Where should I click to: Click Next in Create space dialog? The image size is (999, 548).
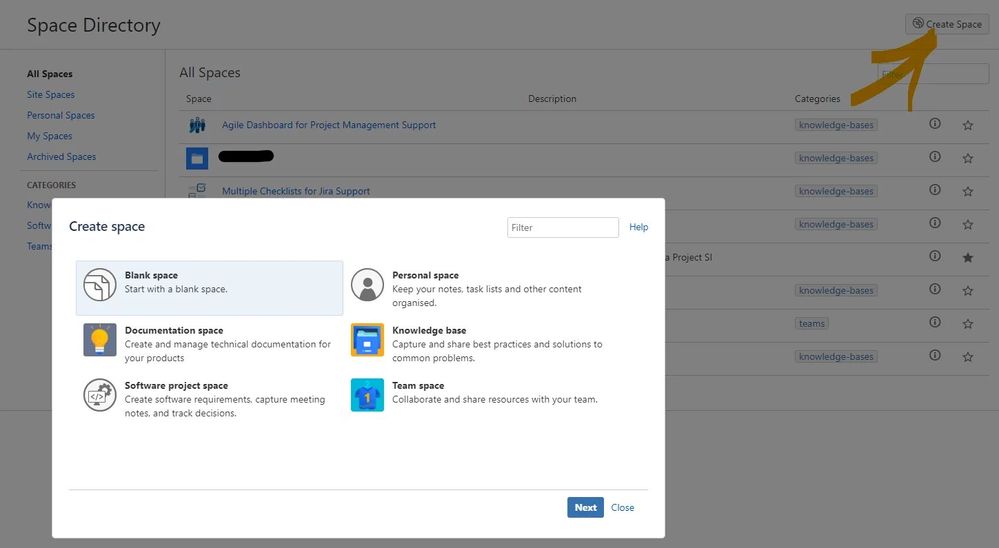[x=586, y=508]
